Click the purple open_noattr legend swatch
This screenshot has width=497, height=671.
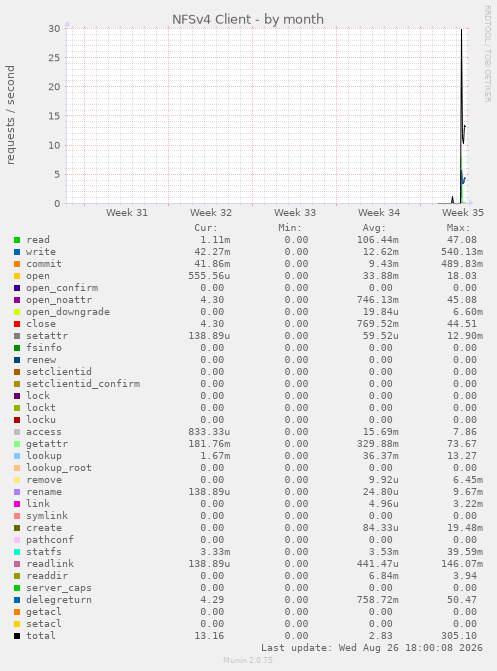[x=17, y=300]
